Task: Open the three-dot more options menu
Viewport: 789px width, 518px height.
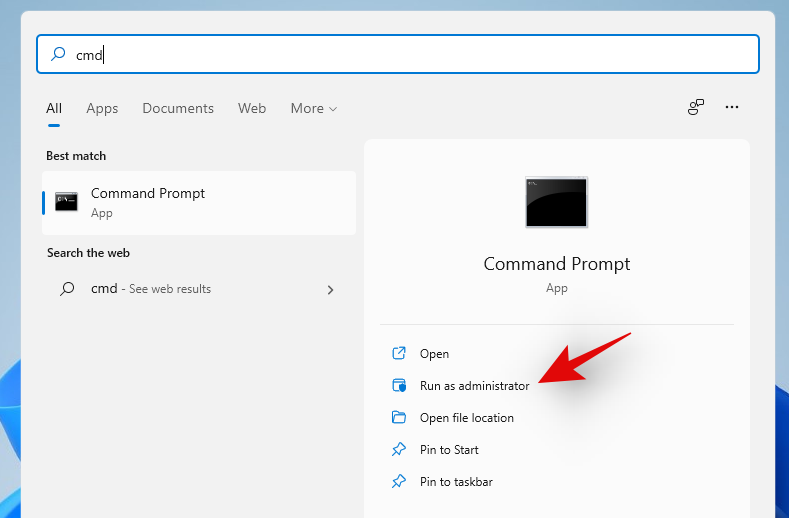Action: (x=732, y=108)
